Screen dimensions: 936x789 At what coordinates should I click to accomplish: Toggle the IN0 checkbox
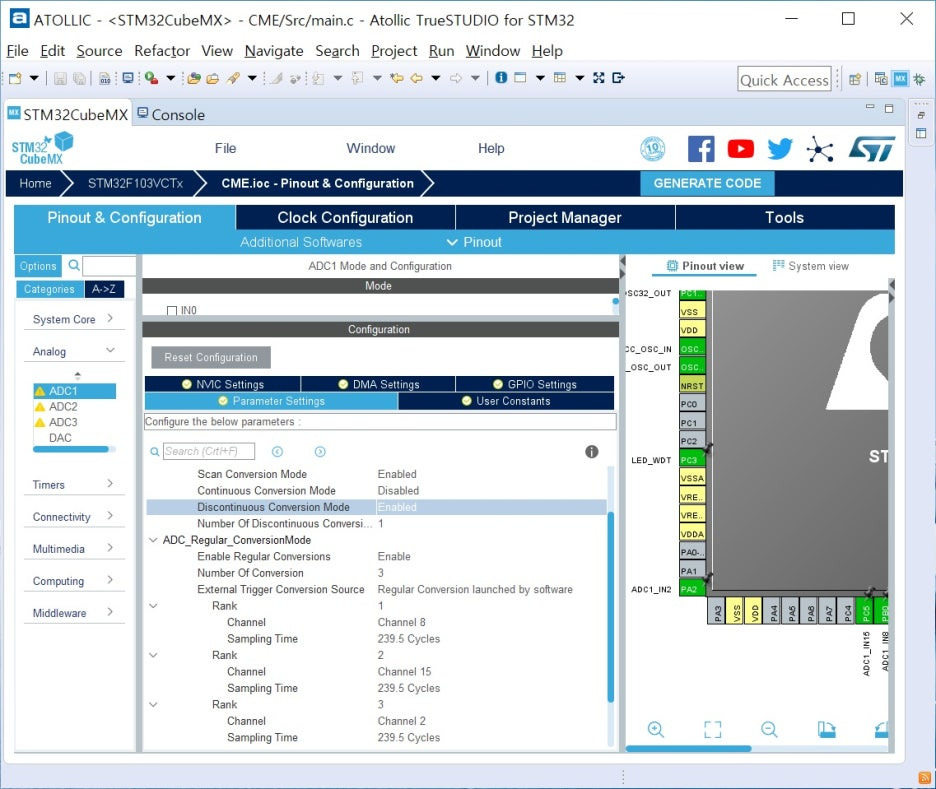[x=172, y=310]
